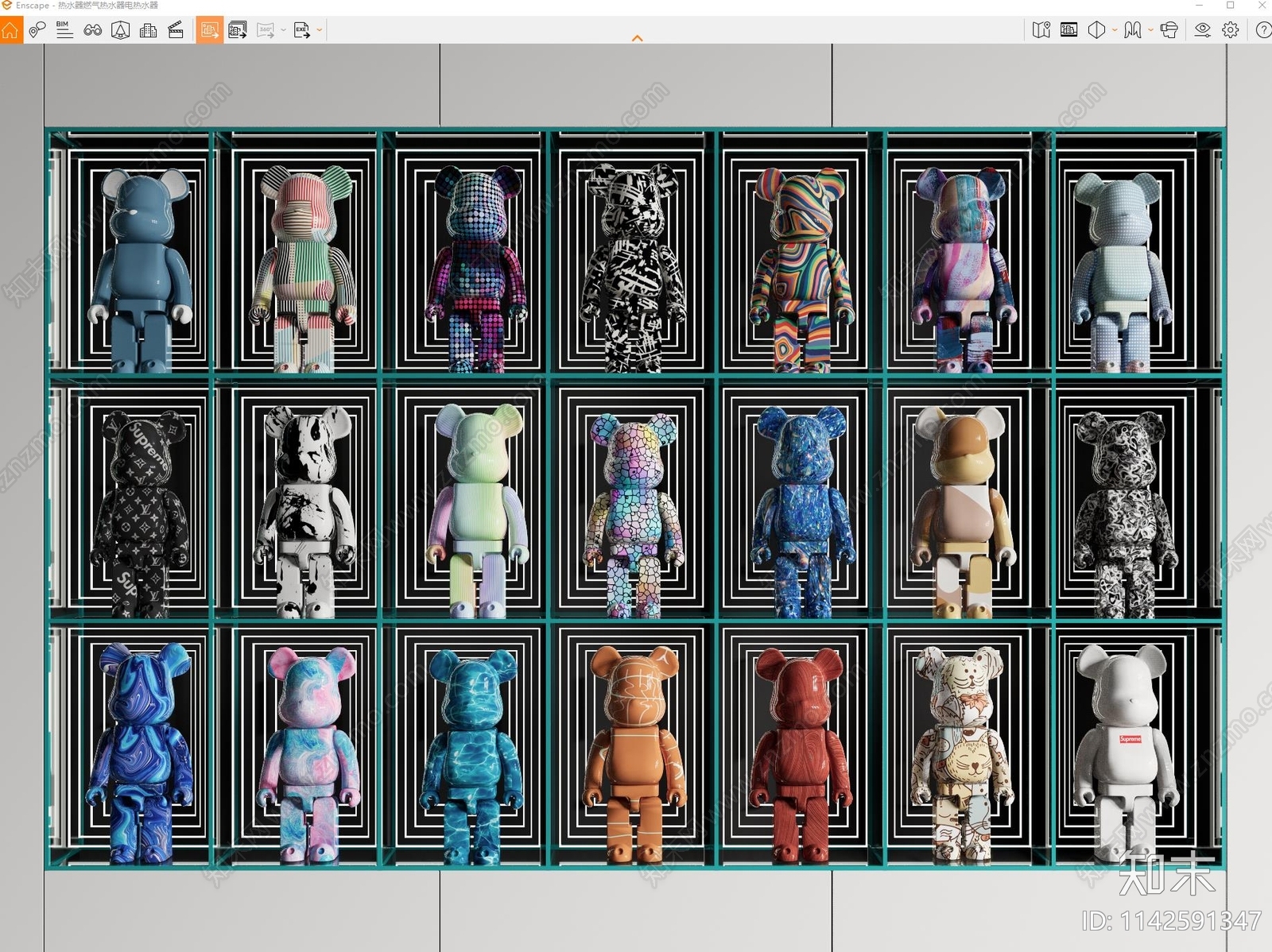The image size is (1272, 952).
Task: Expand the fly mode dropdown arrow
Action: pyautogui.click(x=1150, y=30)
